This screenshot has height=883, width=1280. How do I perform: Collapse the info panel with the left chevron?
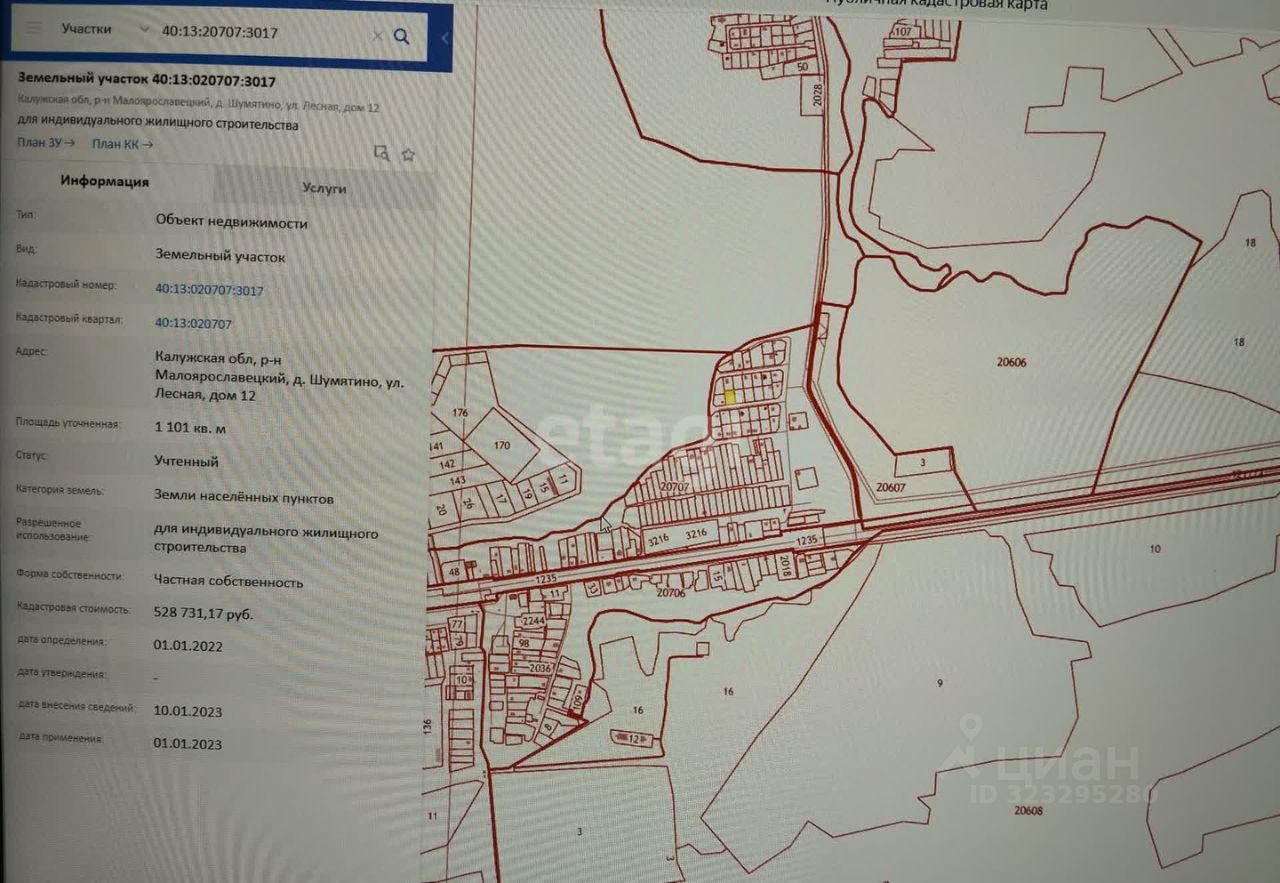tap(445, 38)
